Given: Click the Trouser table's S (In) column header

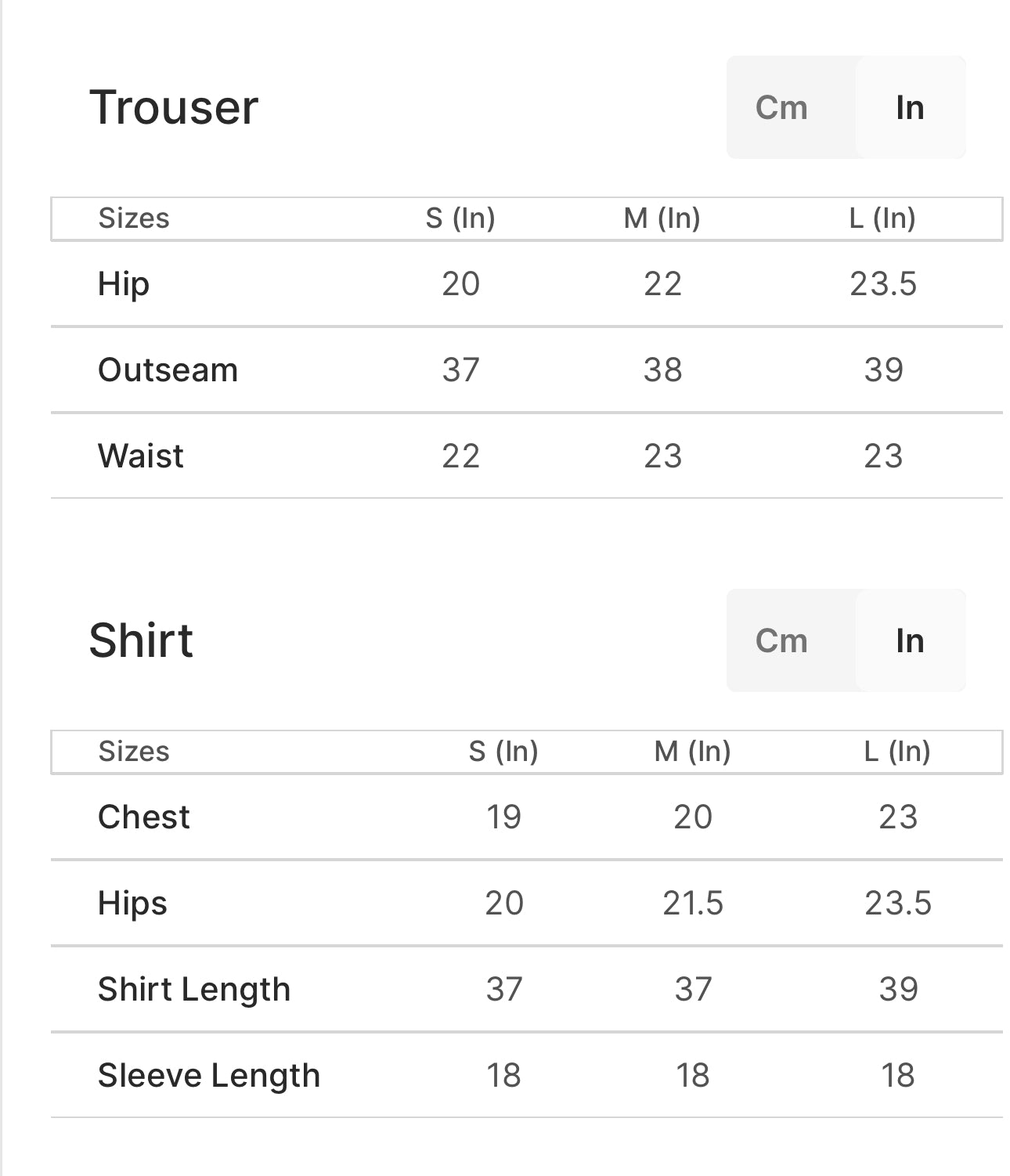Looking at the screenshot, I should tap(460, 218).
